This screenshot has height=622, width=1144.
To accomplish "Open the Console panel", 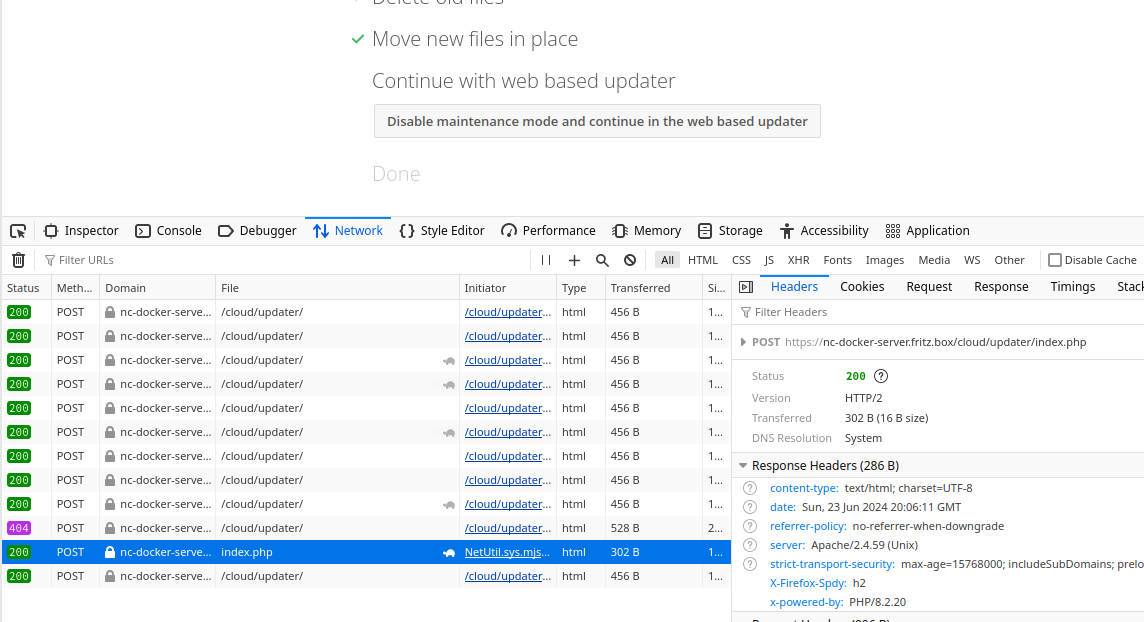I will point(169,231).
